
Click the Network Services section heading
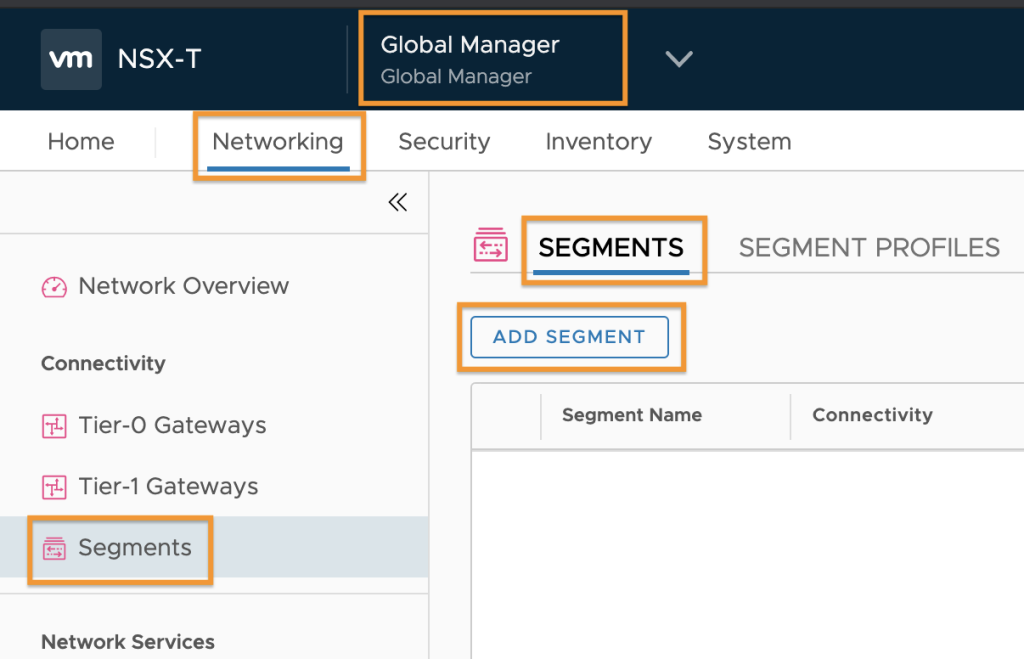128,642
